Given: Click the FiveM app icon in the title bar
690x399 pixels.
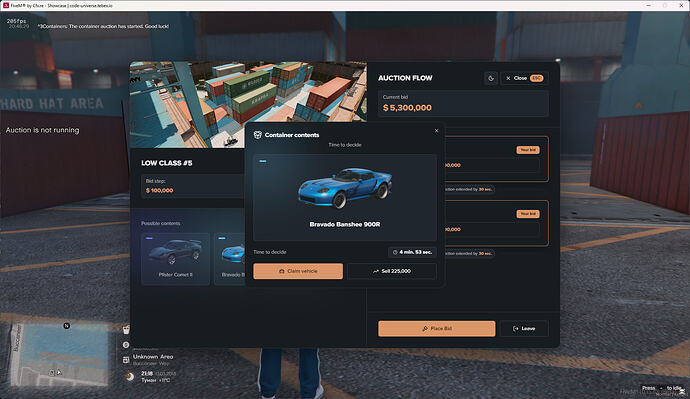Looking at the screenshot, I should click(x=6, y=5).
